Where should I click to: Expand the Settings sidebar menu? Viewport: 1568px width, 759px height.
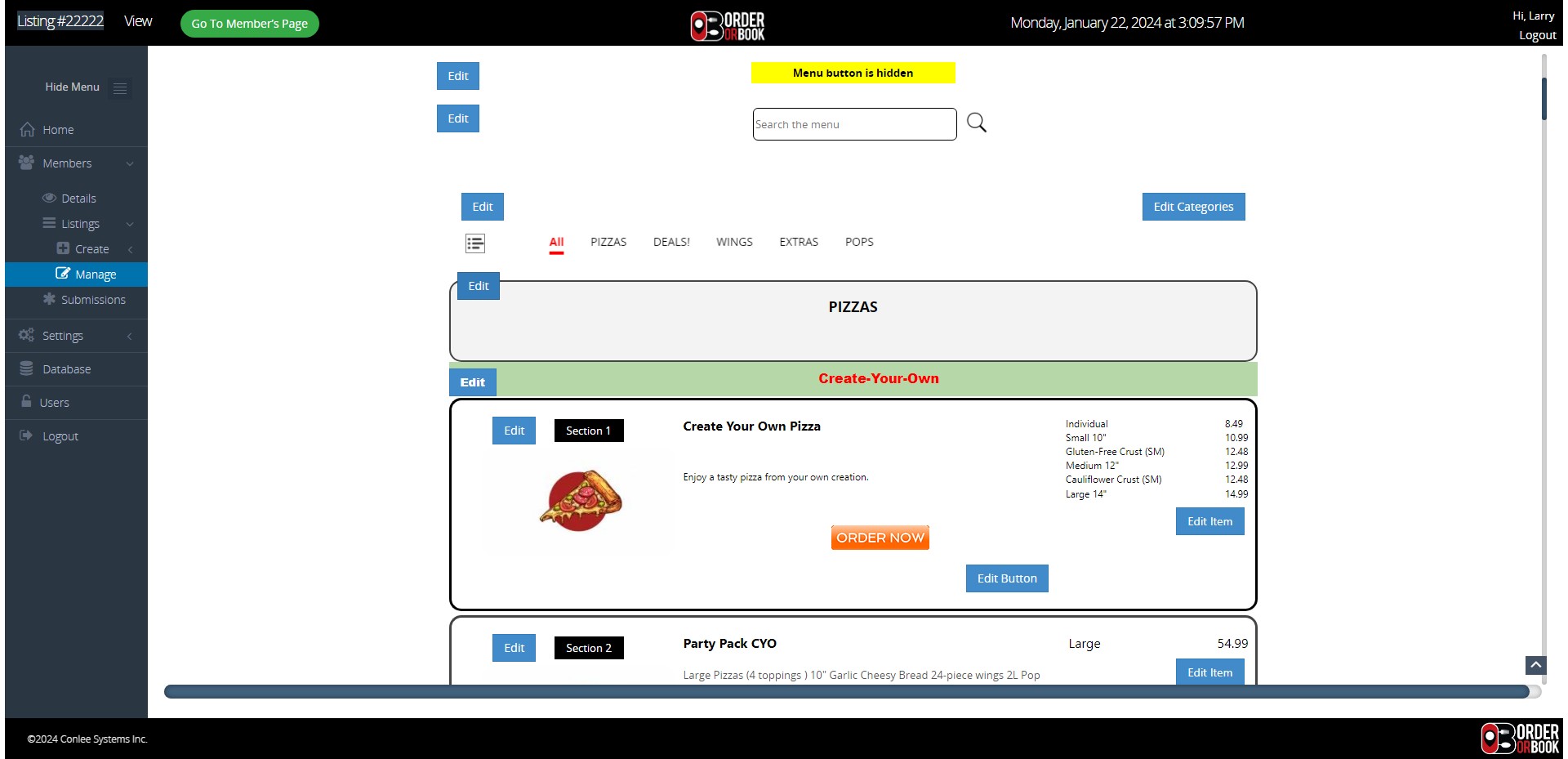pyautogui.click(x=130, y=337)
